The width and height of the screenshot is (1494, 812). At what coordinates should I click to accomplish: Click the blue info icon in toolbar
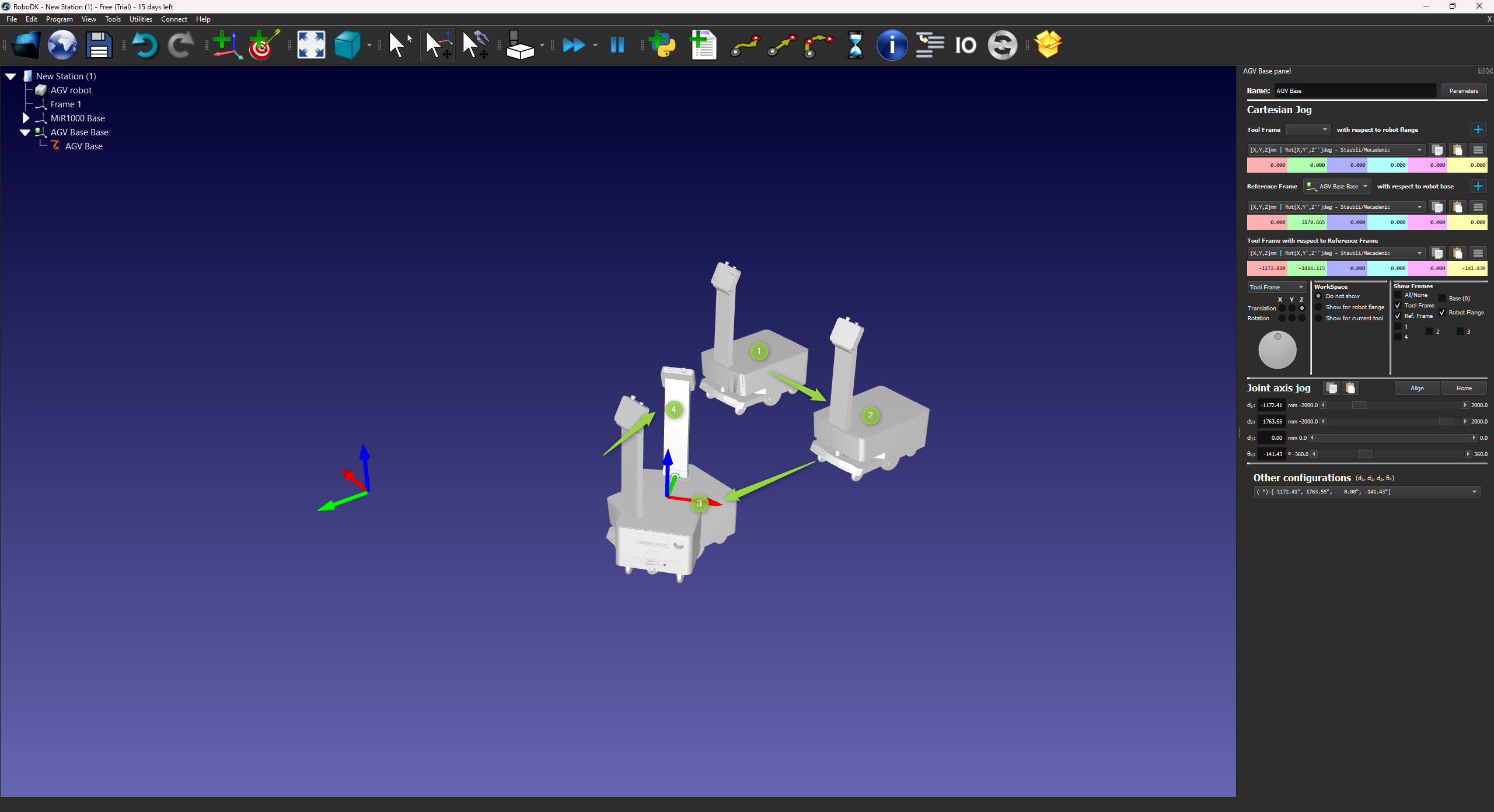tap(892, 45)
